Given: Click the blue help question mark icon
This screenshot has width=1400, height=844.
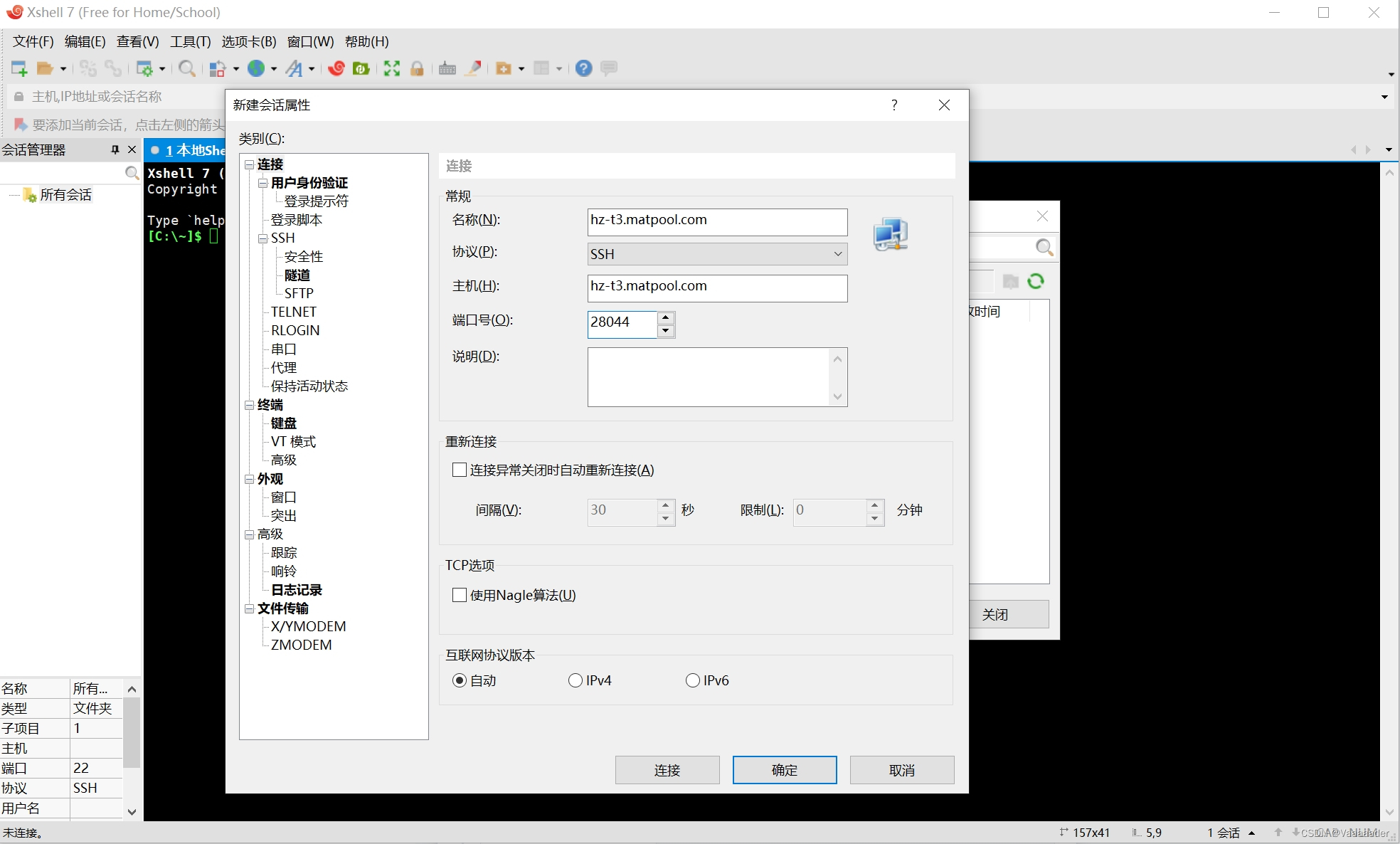Looking at the screenshot, I should click(584, 68).
